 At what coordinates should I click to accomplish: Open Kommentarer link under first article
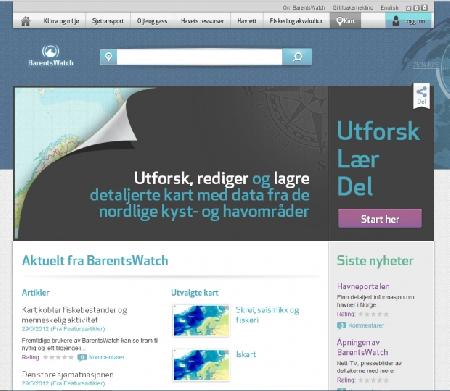pyautogui.click(x=106, y=357)
